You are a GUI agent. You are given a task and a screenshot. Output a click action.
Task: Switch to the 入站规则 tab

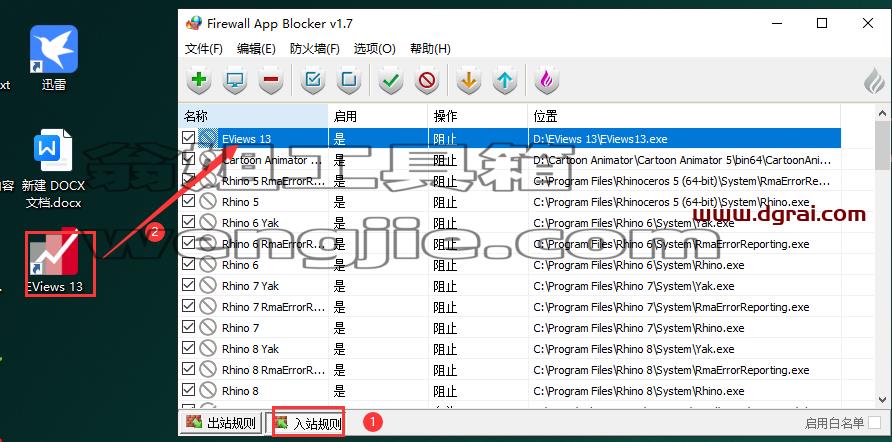pos(308,423)
